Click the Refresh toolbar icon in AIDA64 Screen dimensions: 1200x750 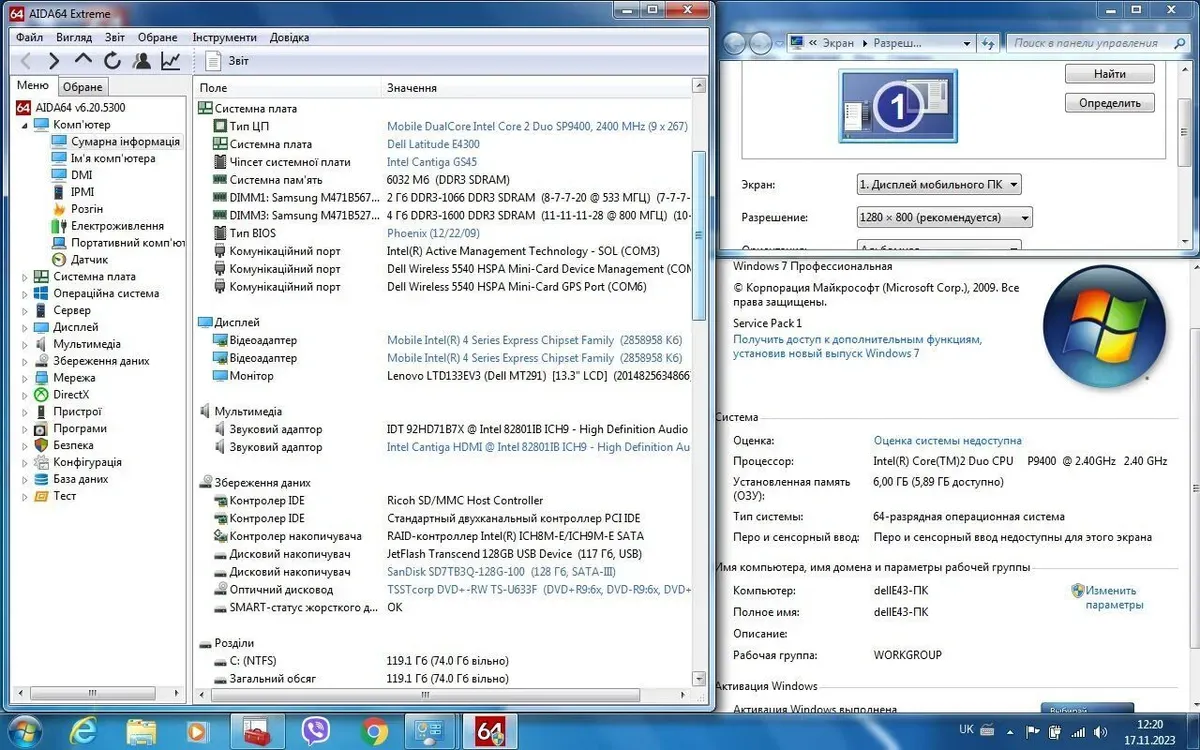coord(112,61)
